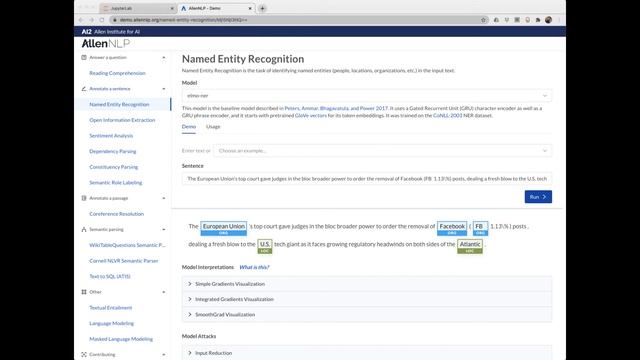The height and width of the screenshot is (360, 640).
Task: Open the browser profile avatar
Action: pyautogui.click(x=548, y=20)
